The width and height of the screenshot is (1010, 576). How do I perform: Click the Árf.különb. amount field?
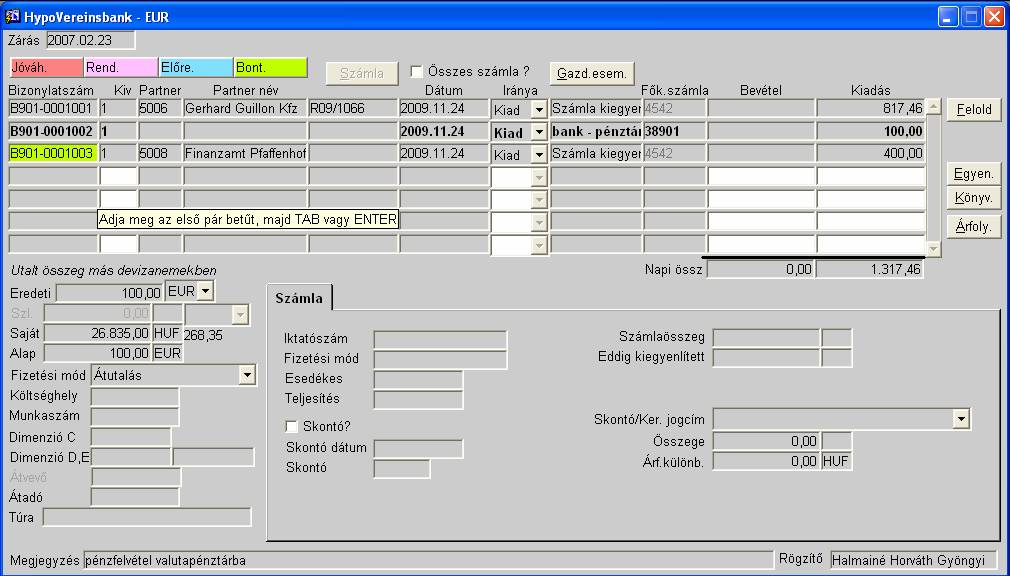click(767, 461)
